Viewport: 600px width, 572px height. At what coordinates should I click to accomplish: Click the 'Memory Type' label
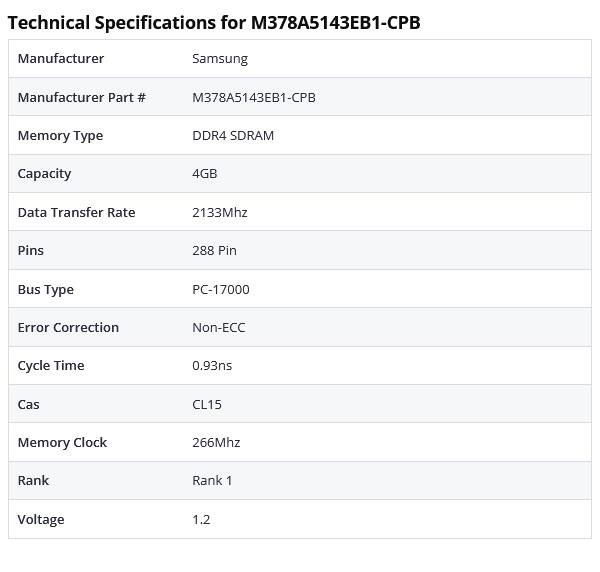tap(60, 136)
